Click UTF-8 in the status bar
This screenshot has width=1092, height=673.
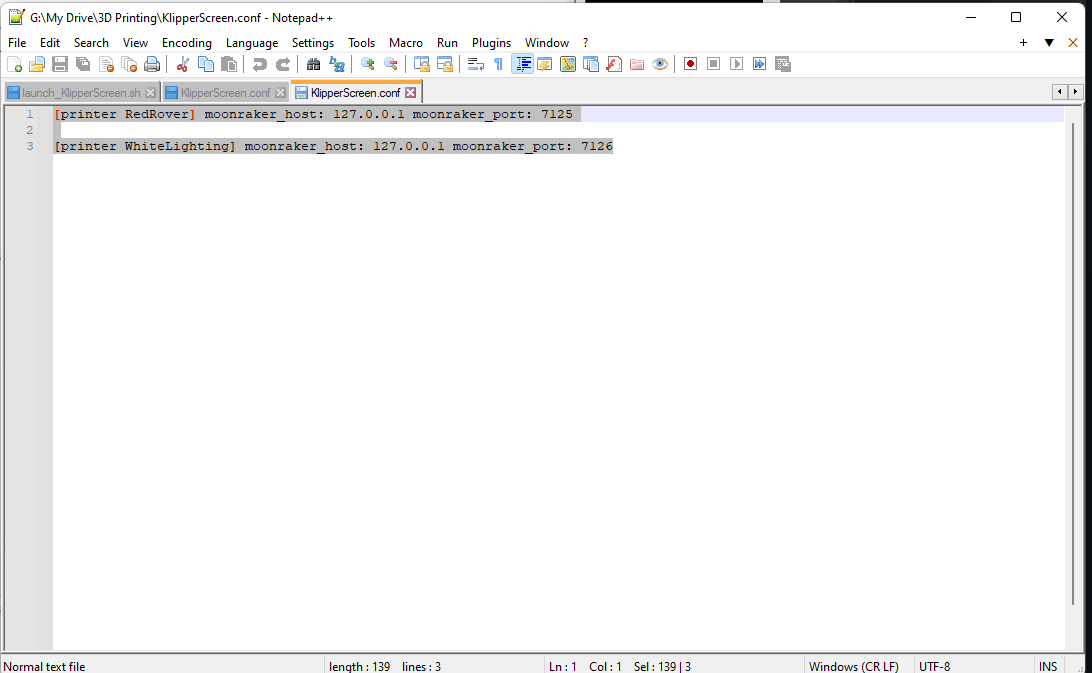click(x=934, y=666)
